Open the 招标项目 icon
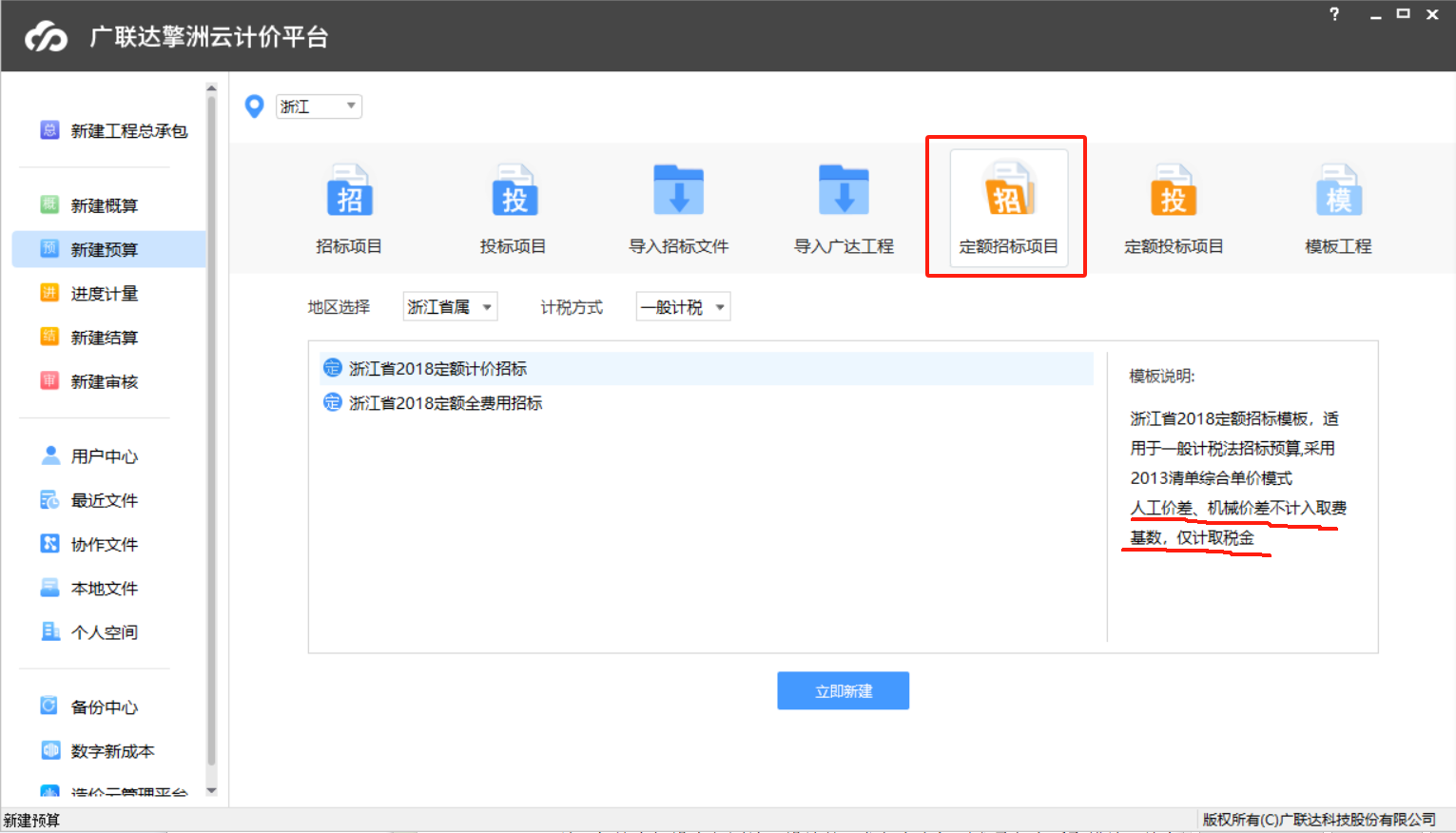Image resolution: width=1456 pixels, height=833 pixels. 349,190
